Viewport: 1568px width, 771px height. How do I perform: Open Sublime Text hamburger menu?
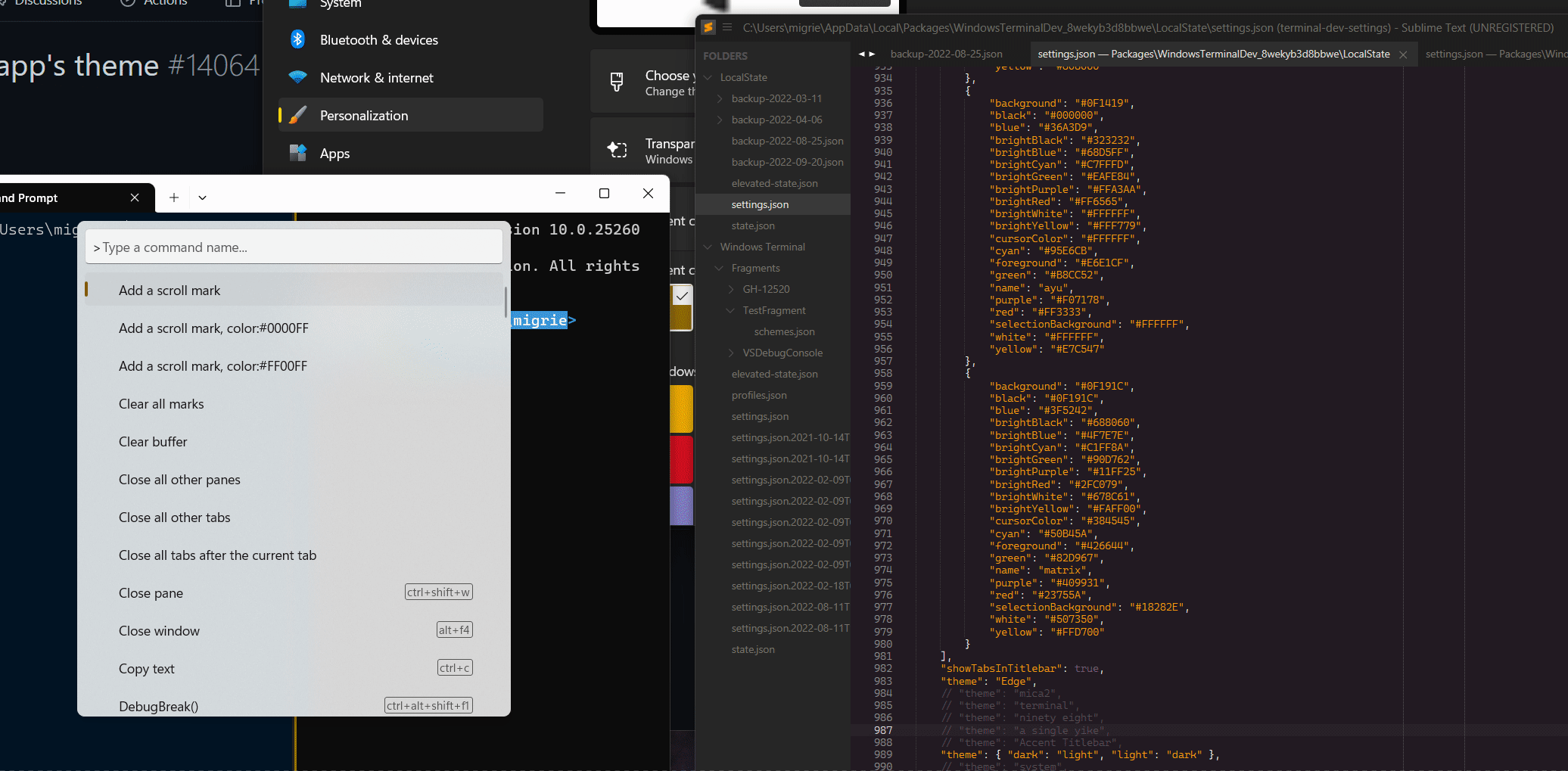tap(727, 27)
